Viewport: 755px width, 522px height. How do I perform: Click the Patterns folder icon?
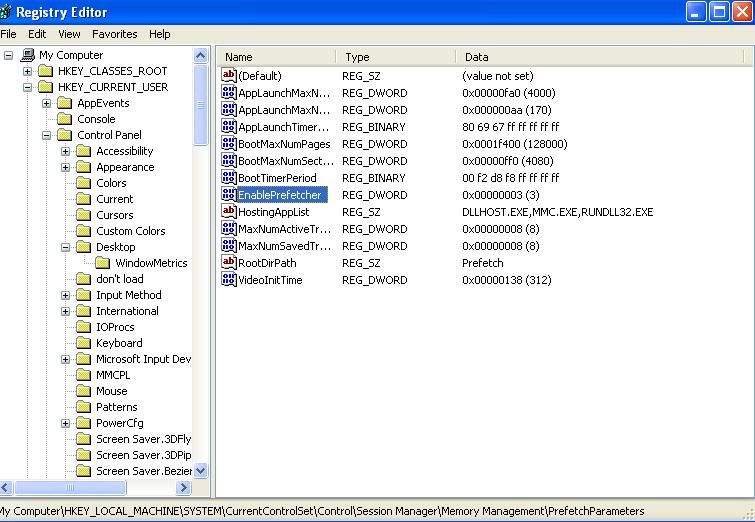click(x=84, y=407)
